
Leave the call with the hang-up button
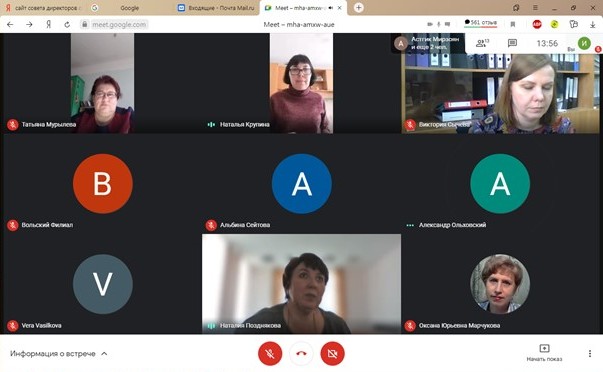coord(301,353)
